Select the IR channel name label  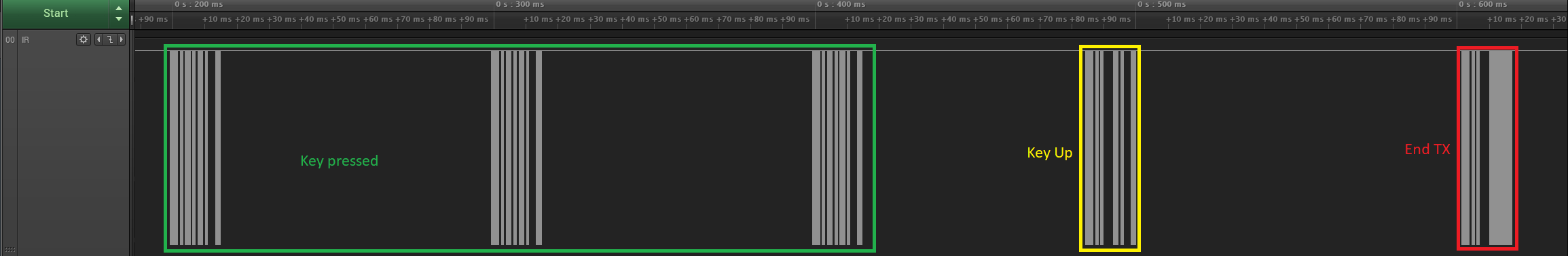[26, 40]
